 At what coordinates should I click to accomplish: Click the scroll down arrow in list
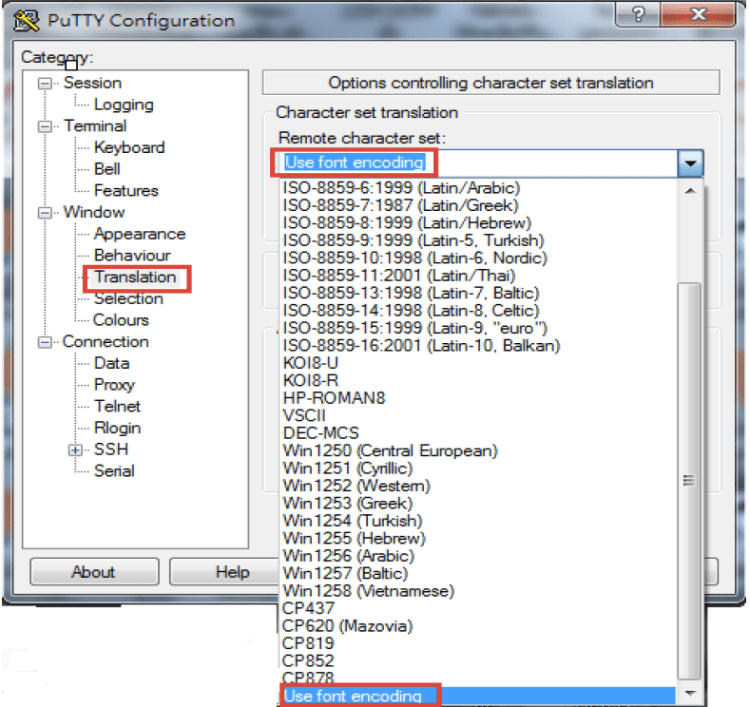click(689, 694)
